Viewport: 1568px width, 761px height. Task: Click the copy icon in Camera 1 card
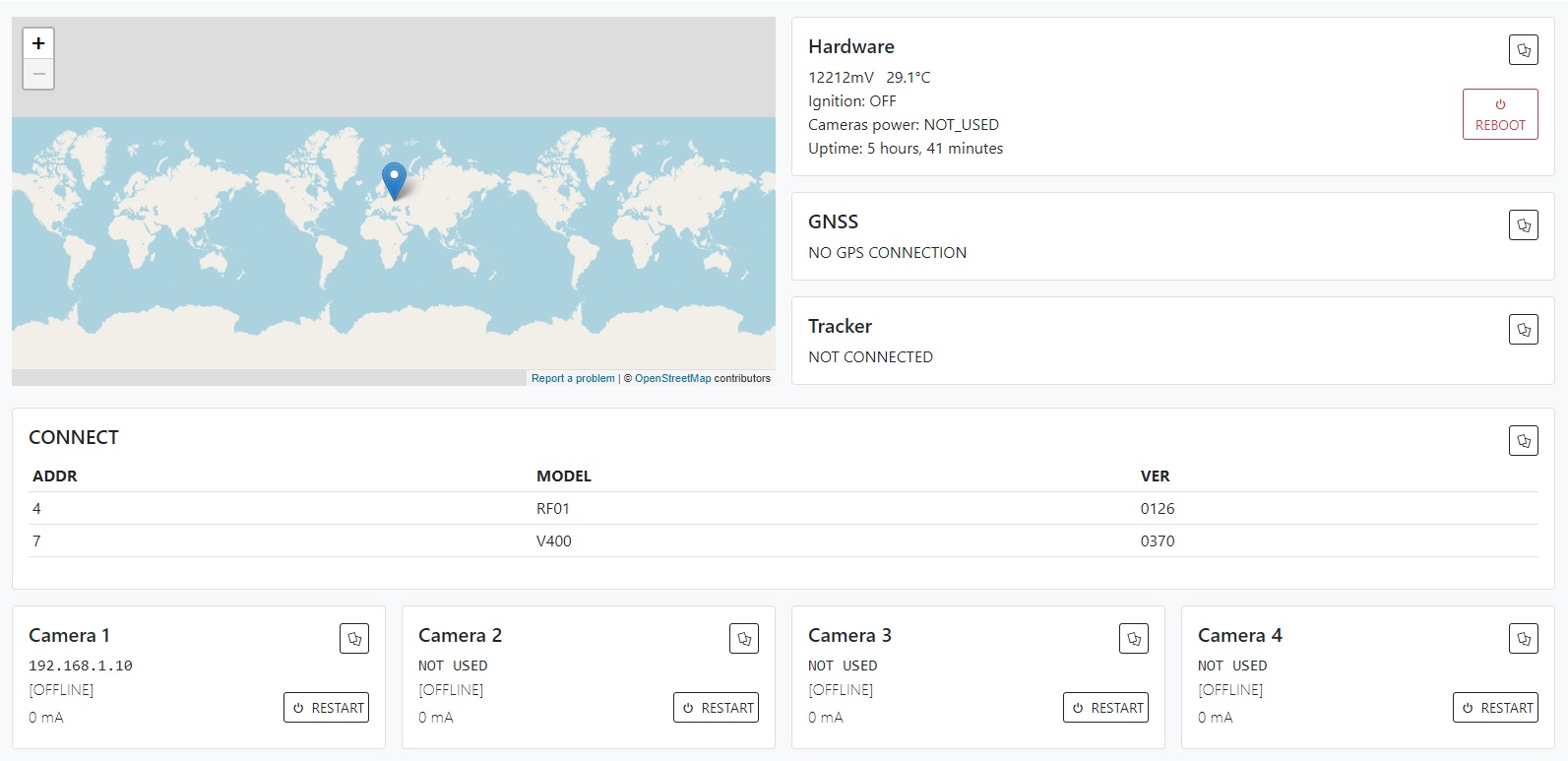(354, 639)
